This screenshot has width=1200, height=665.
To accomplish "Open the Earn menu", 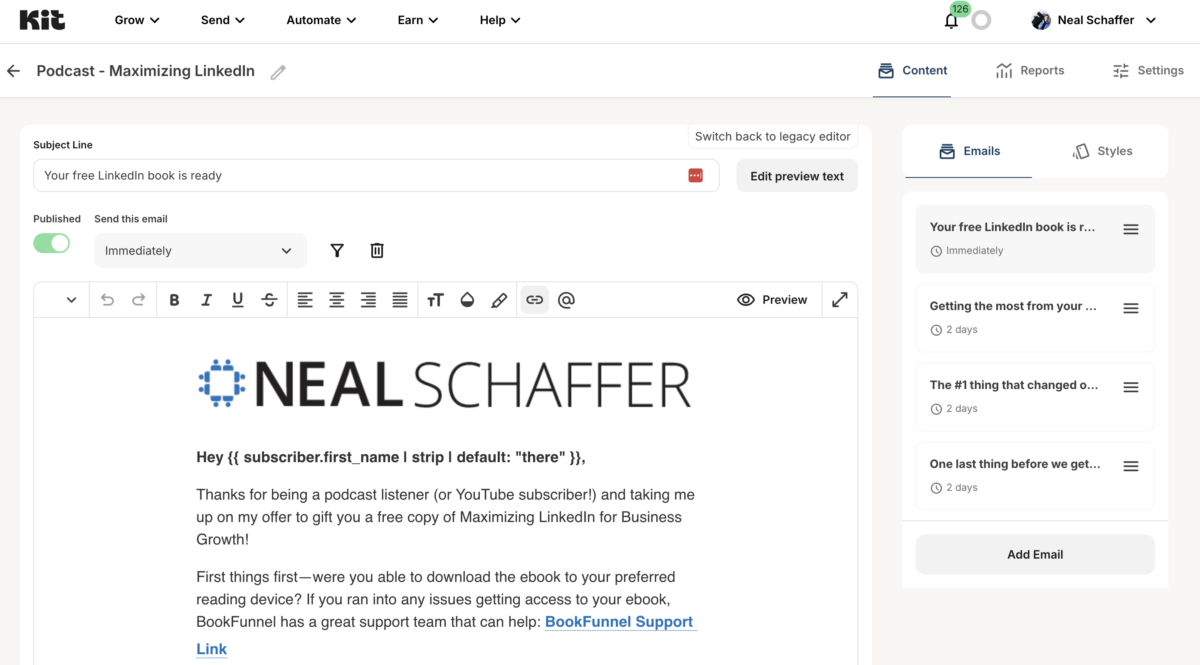I will pos(418,20).
